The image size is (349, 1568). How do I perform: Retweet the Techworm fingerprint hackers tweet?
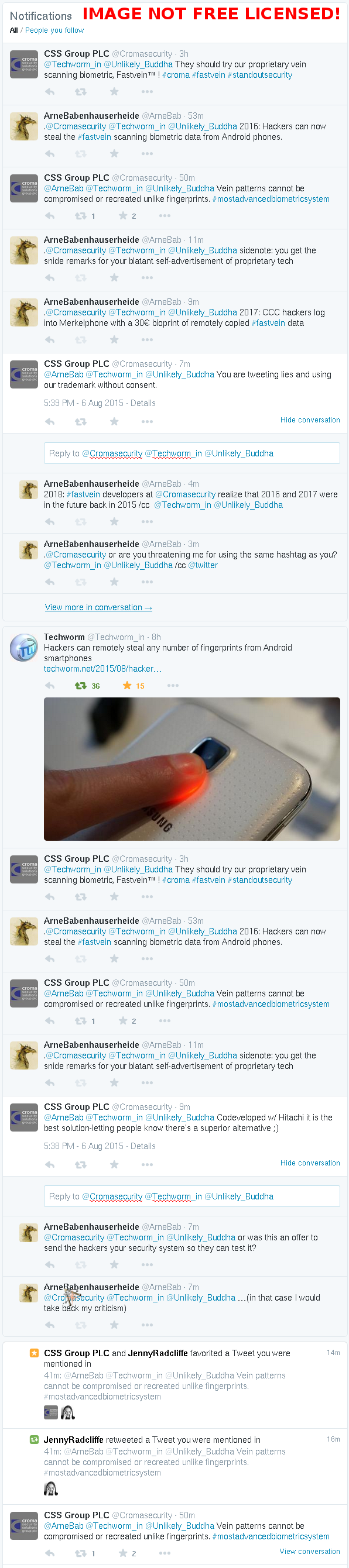80,685
